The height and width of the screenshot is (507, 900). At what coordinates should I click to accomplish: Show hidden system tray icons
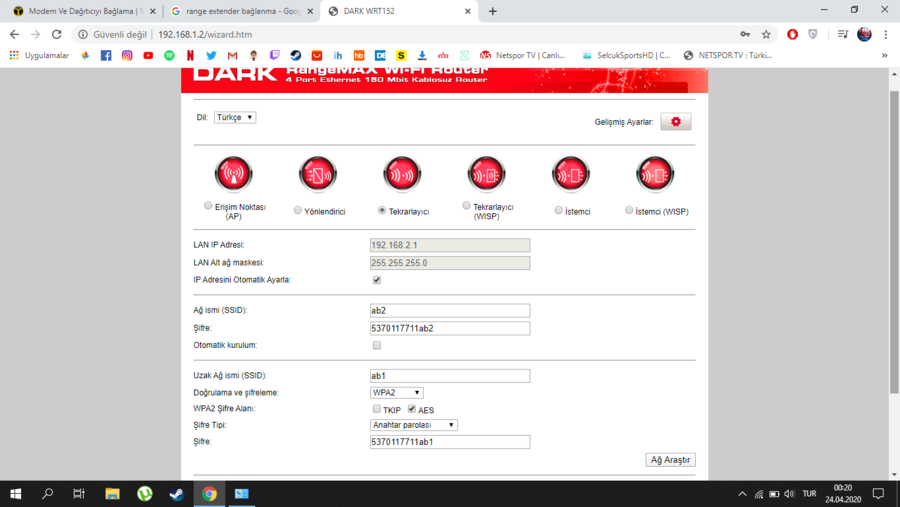point(742,494)
